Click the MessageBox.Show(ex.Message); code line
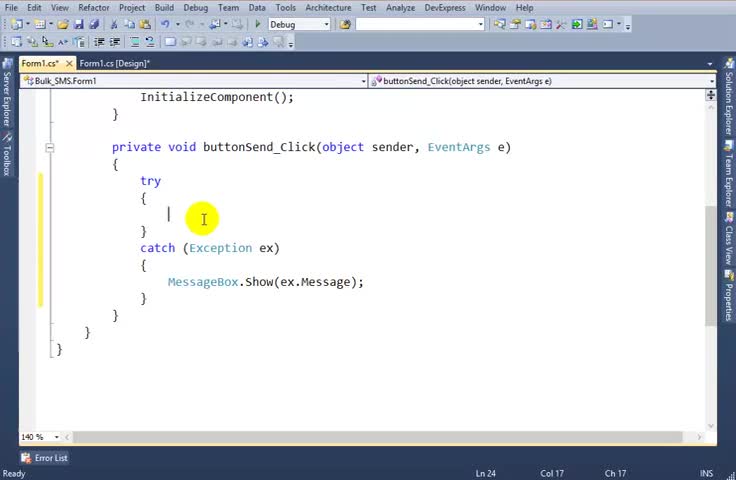The width and height of the screenshot is (736, 480). 266,282
